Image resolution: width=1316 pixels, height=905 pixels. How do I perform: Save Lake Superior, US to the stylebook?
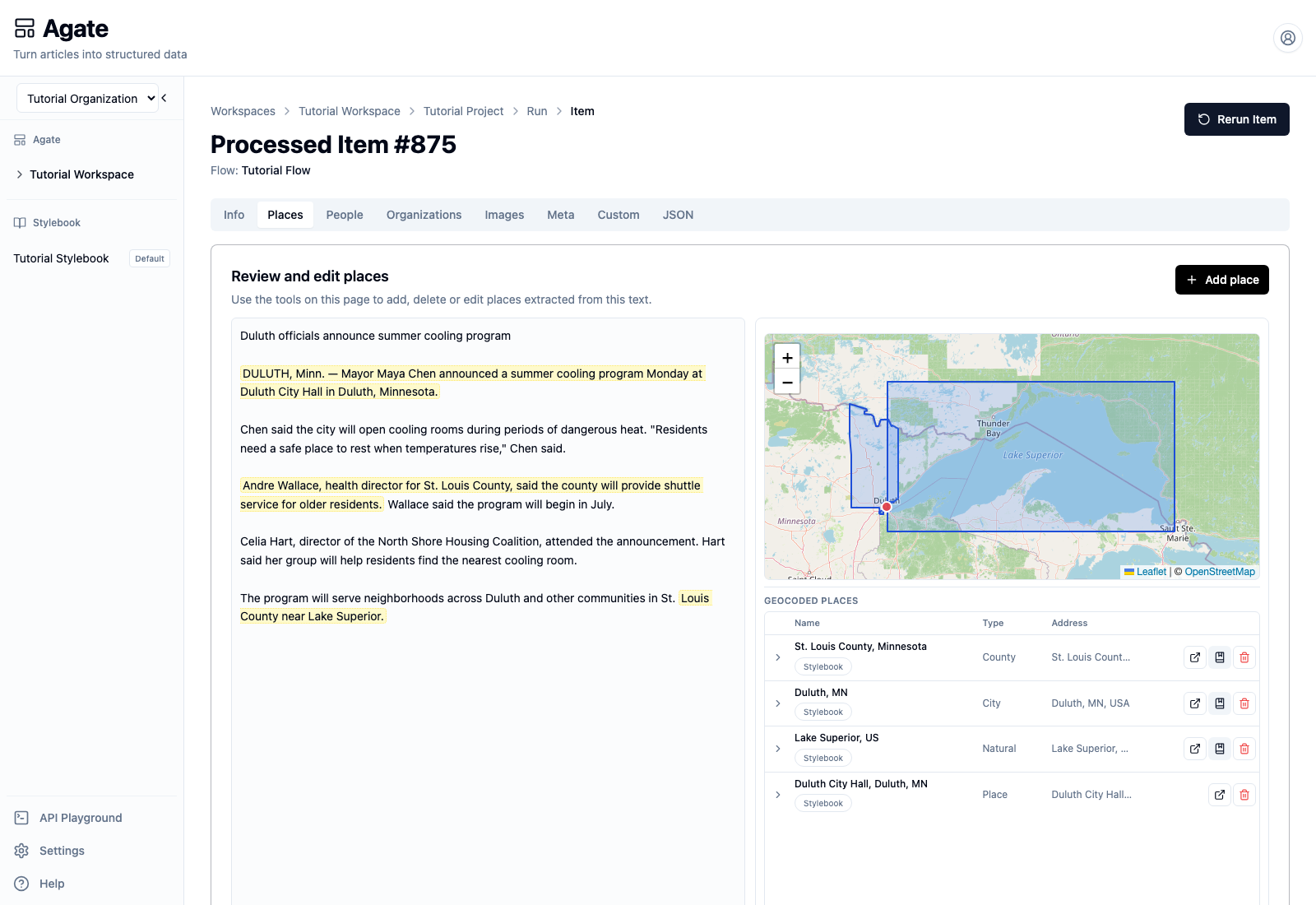pos(1220,749)
